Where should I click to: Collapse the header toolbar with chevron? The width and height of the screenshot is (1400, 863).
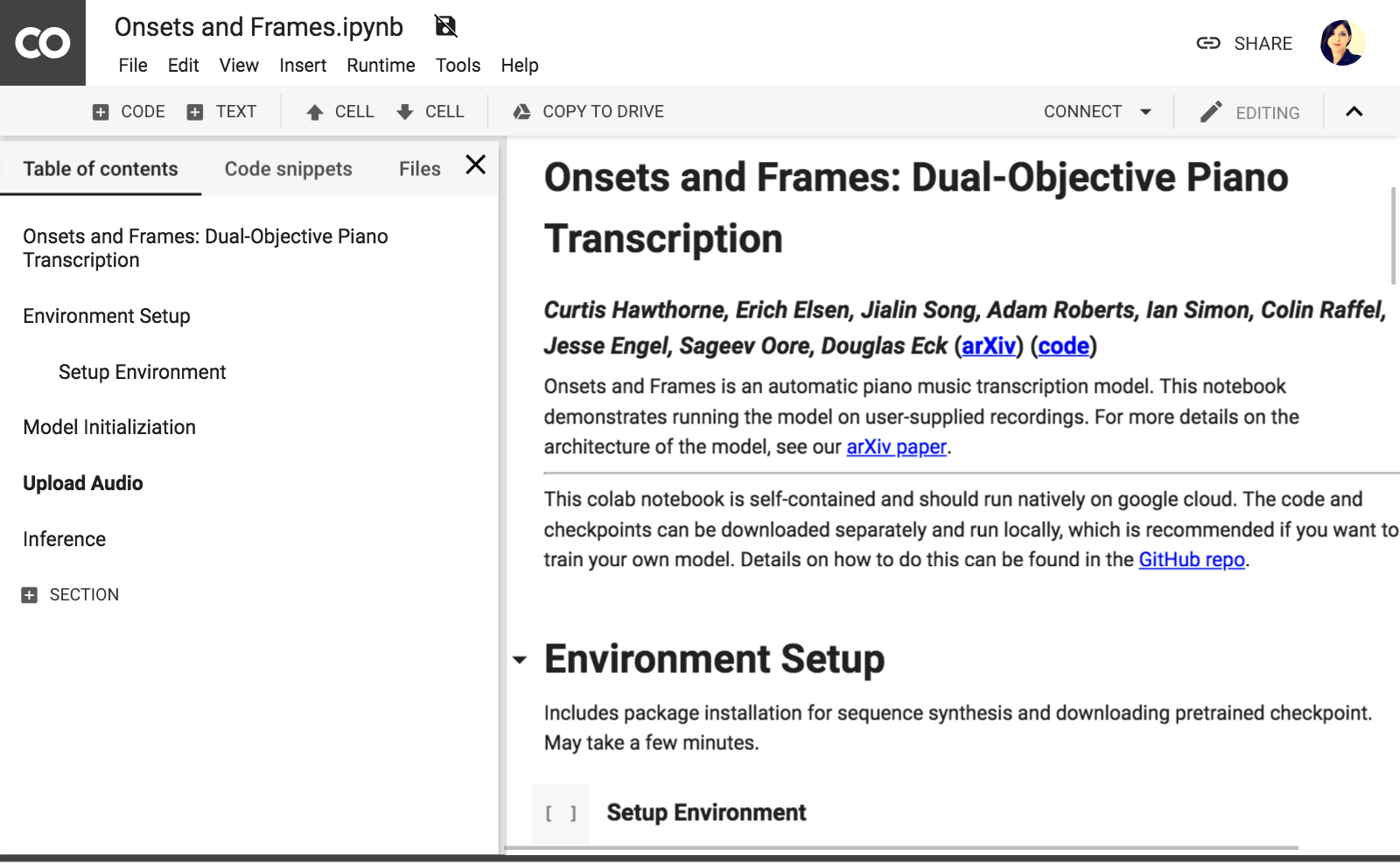tap(1354, 112)
